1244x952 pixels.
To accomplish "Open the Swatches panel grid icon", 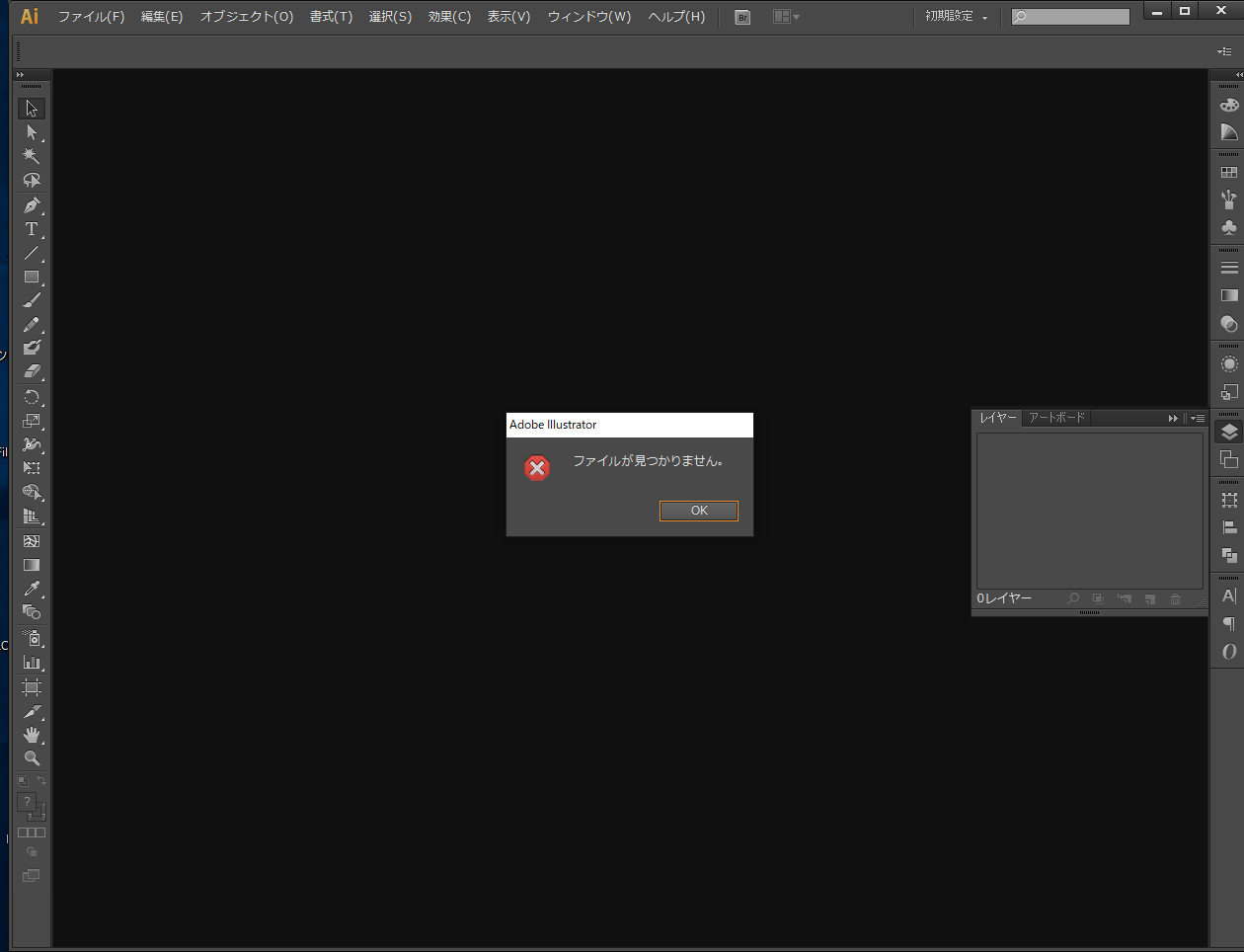I will coord(1229,173).
